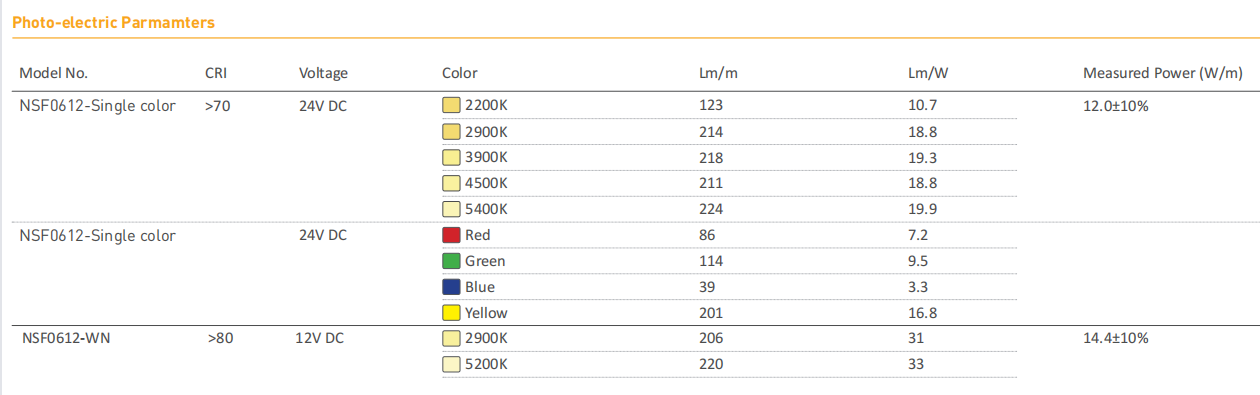1260x395 pixels.
Task: Click the NSF0612-WN model name
Action: 66,338
